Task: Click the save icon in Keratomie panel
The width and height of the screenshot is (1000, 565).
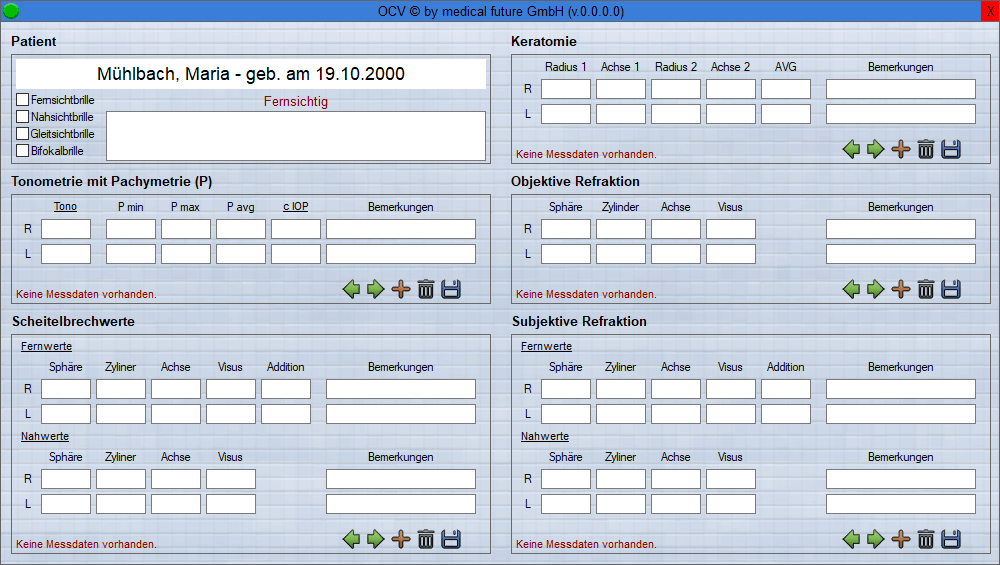Action: pyautogui.click(x=951, y=150)
